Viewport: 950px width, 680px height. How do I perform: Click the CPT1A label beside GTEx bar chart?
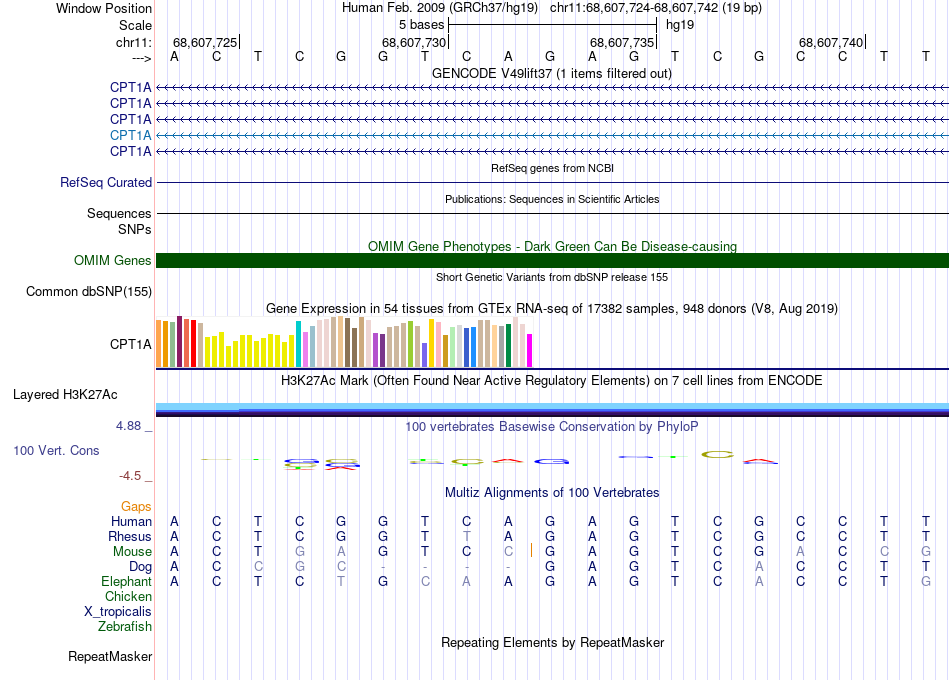(130, 345)
